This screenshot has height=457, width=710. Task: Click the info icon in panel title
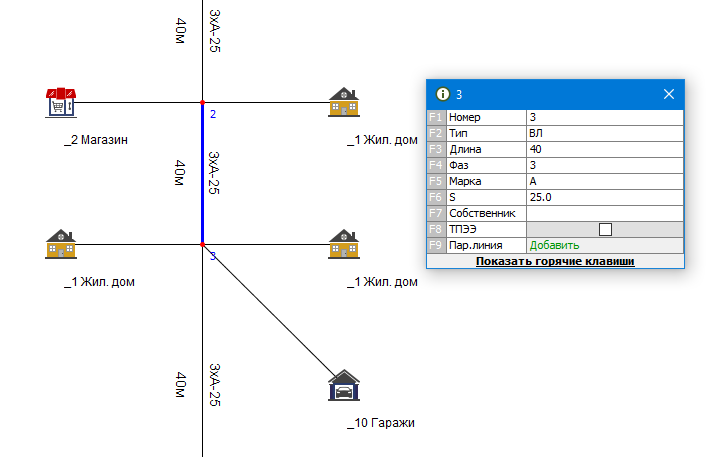[x=442, y=94]
